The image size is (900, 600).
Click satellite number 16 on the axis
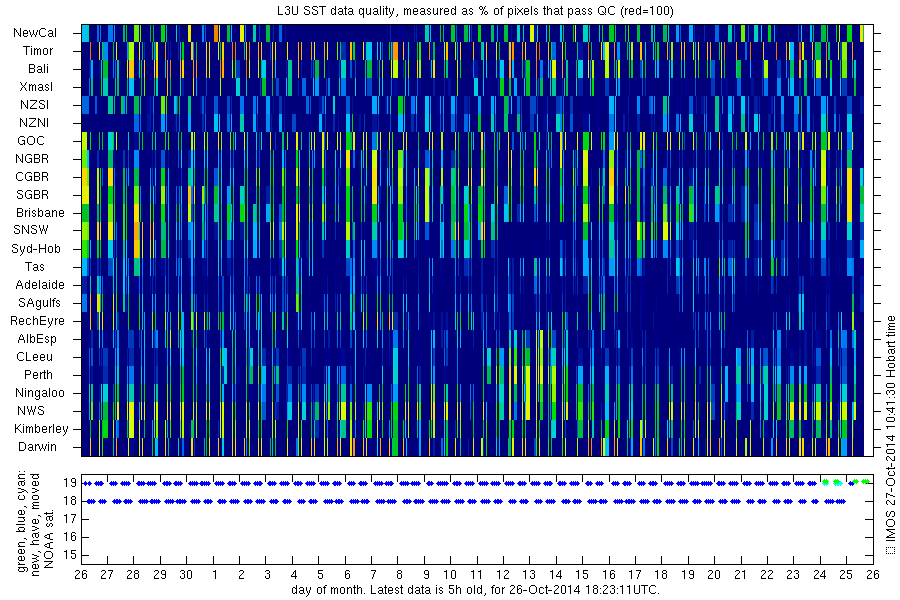[x=70, y=537]
